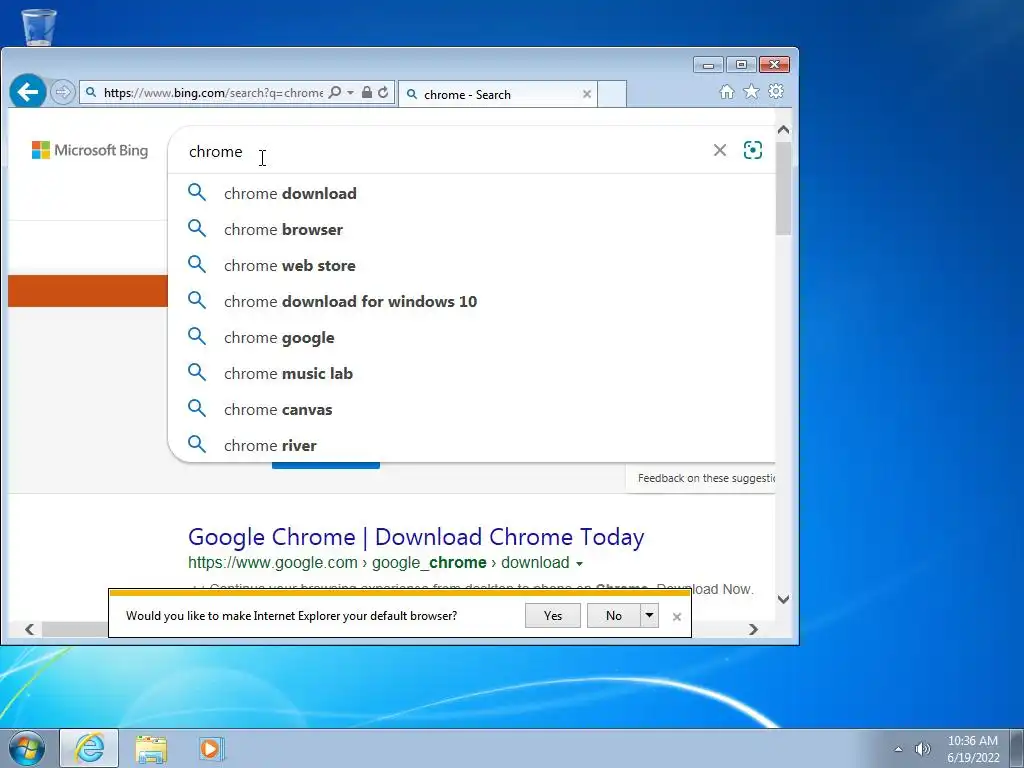Refresh the page with the reload icon

pos(383,93)
